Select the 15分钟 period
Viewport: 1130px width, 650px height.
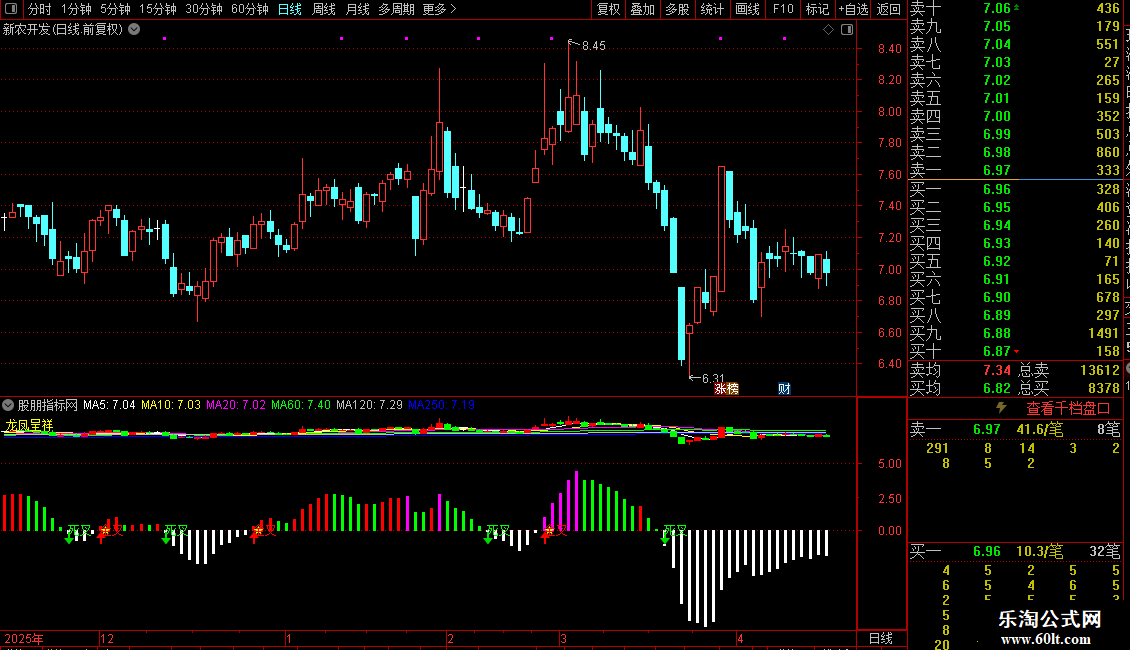click(x=157, y=9)
